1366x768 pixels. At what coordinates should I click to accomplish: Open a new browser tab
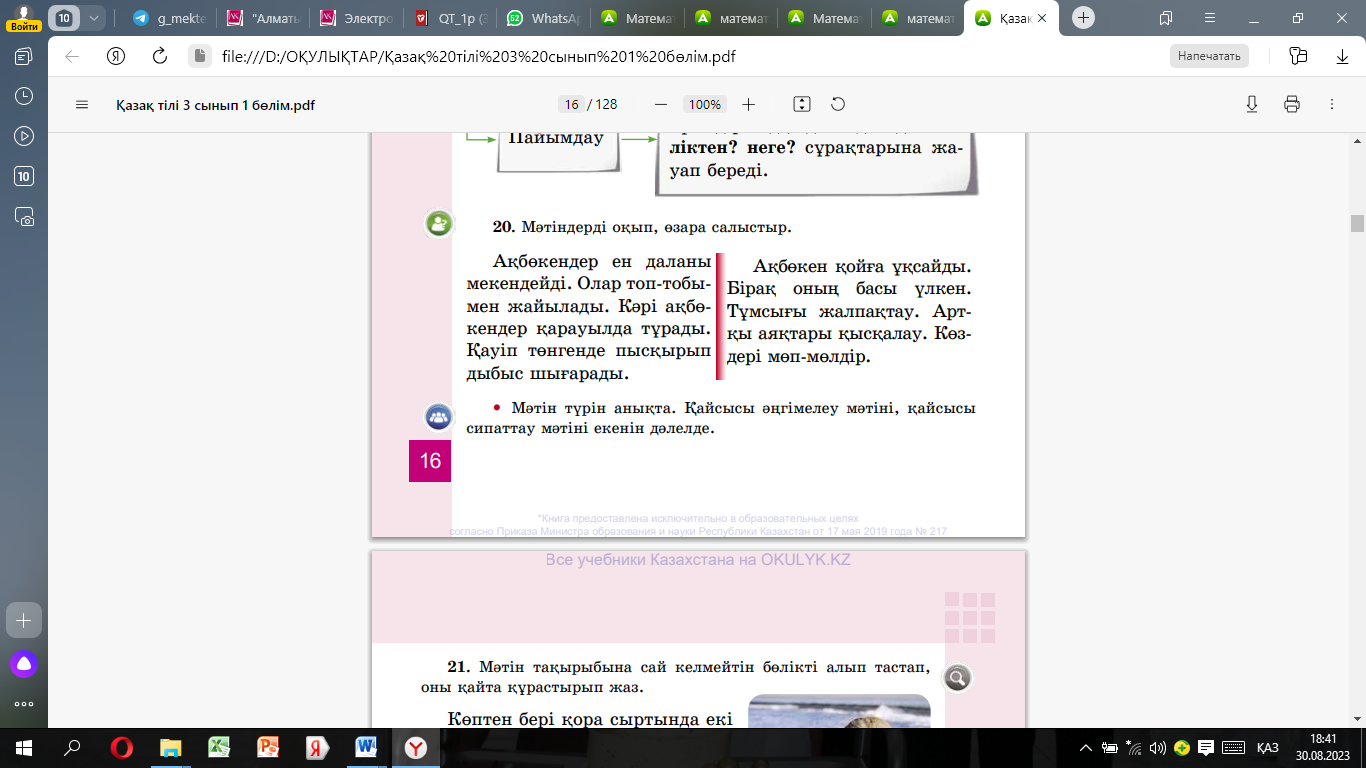coord(1084,18)
